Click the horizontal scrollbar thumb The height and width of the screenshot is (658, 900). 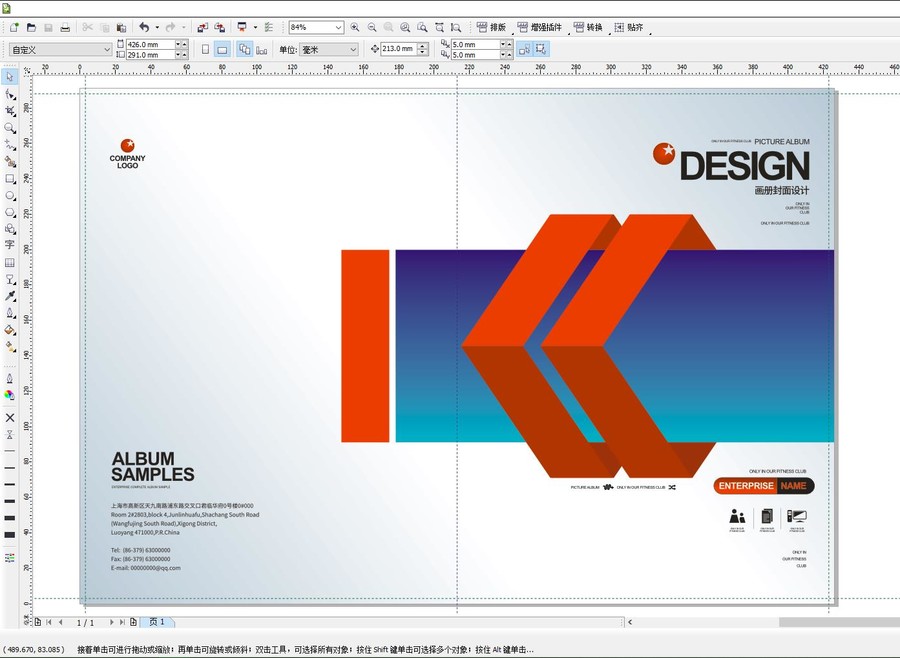(839, 622)
